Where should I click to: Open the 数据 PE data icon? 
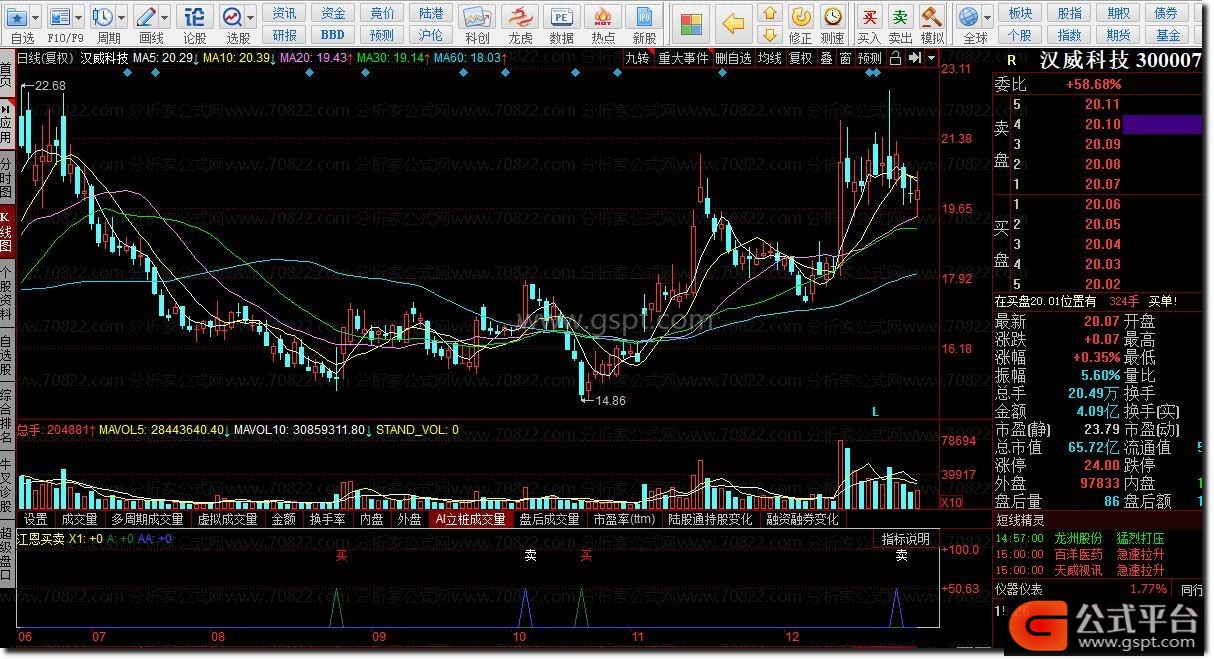[562, 17]
